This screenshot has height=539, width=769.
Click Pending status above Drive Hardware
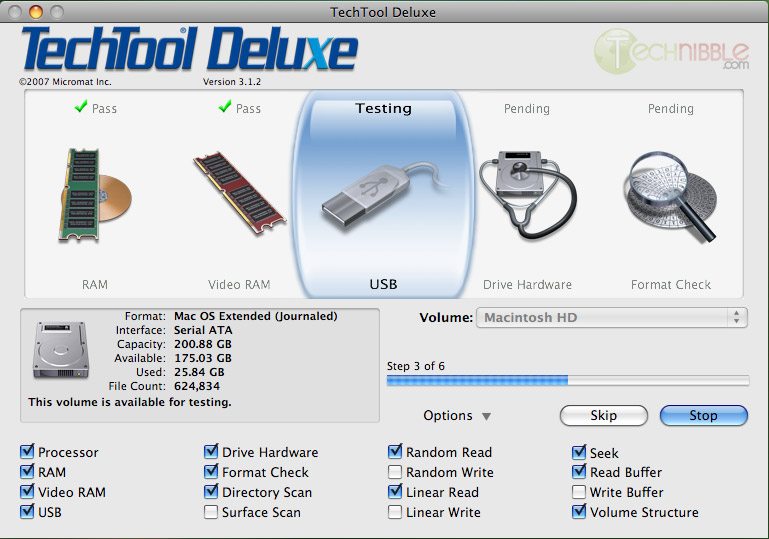(x=527, y=108)
